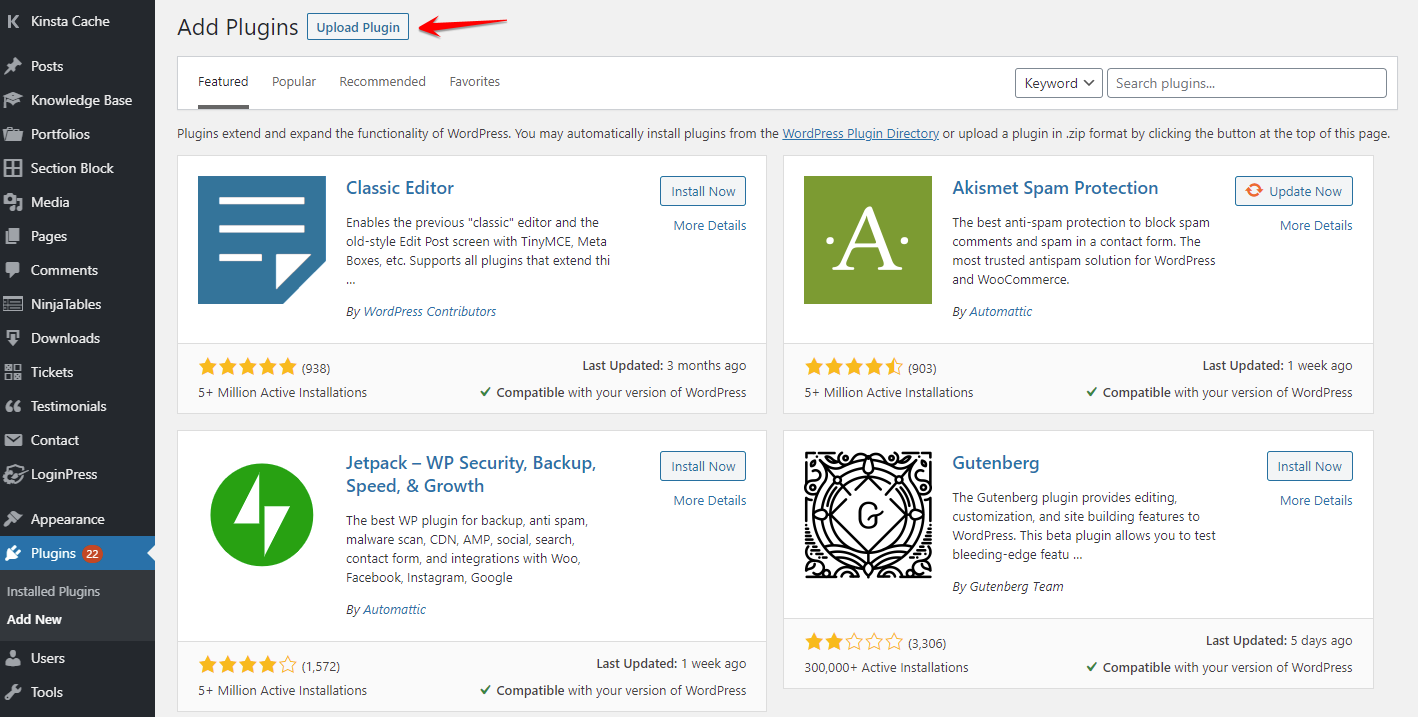Click the Gutenberg two-star rating
Image resolution: width=1418 pixels, height=717 pixels.
(x=854, y=641)
